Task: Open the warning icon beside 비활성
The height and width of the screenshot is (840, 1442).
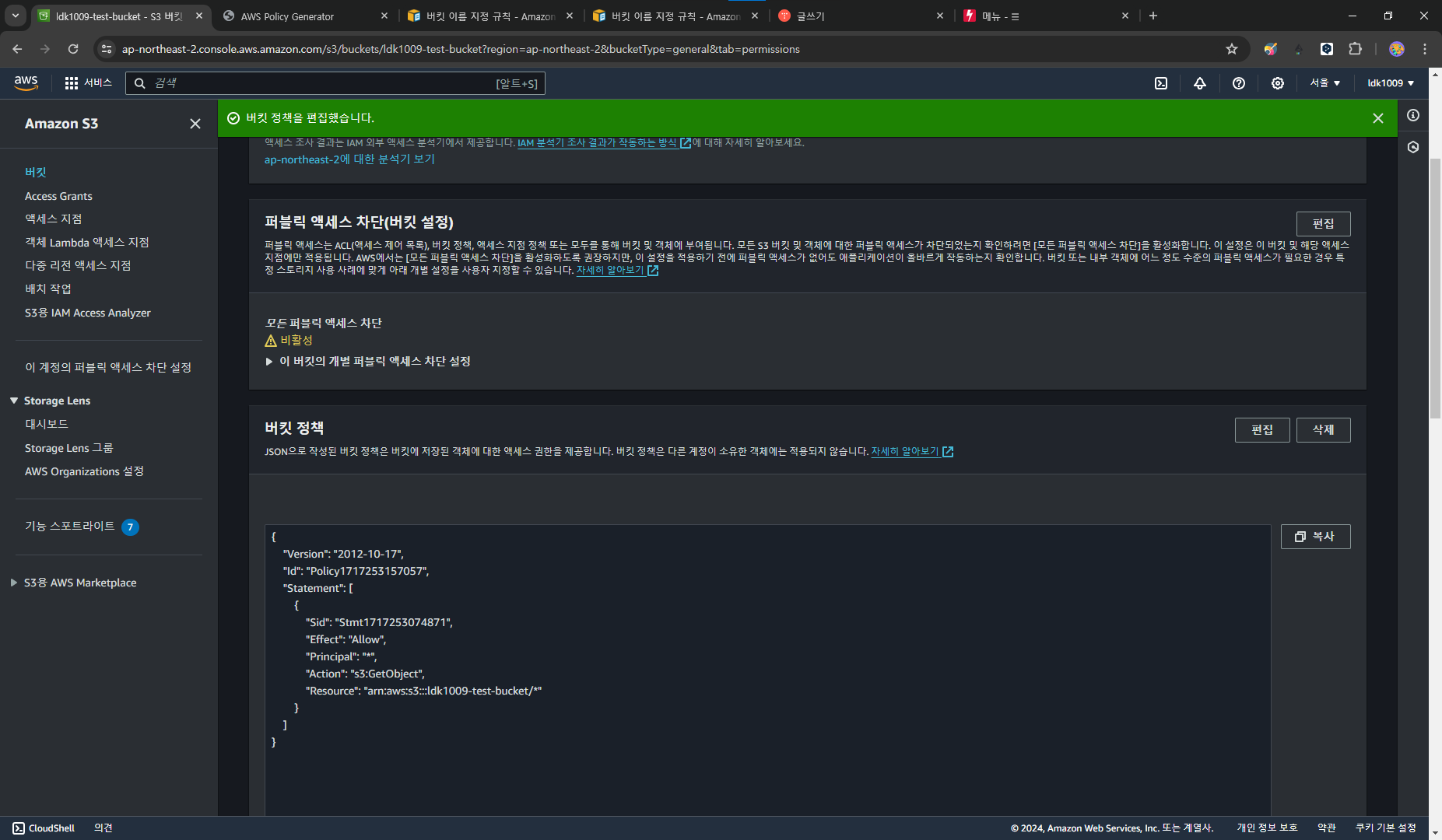Action: 271,341
